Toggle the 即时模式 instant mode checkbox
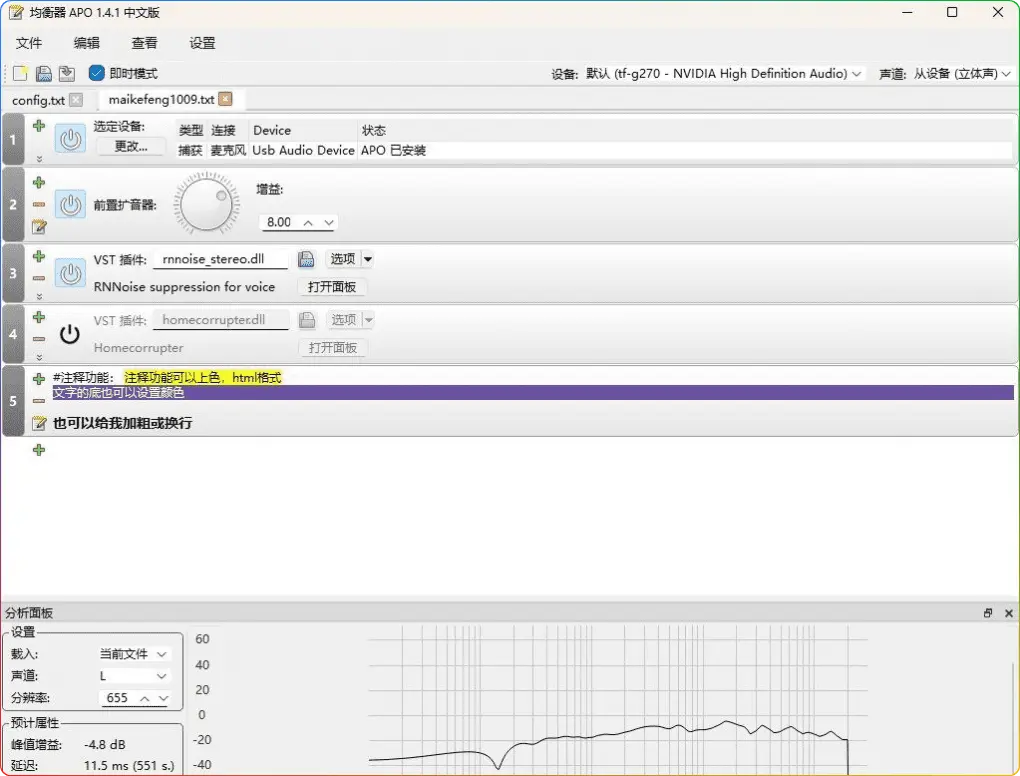Screen dimensions: 1020x776 [x=97, y=73]
